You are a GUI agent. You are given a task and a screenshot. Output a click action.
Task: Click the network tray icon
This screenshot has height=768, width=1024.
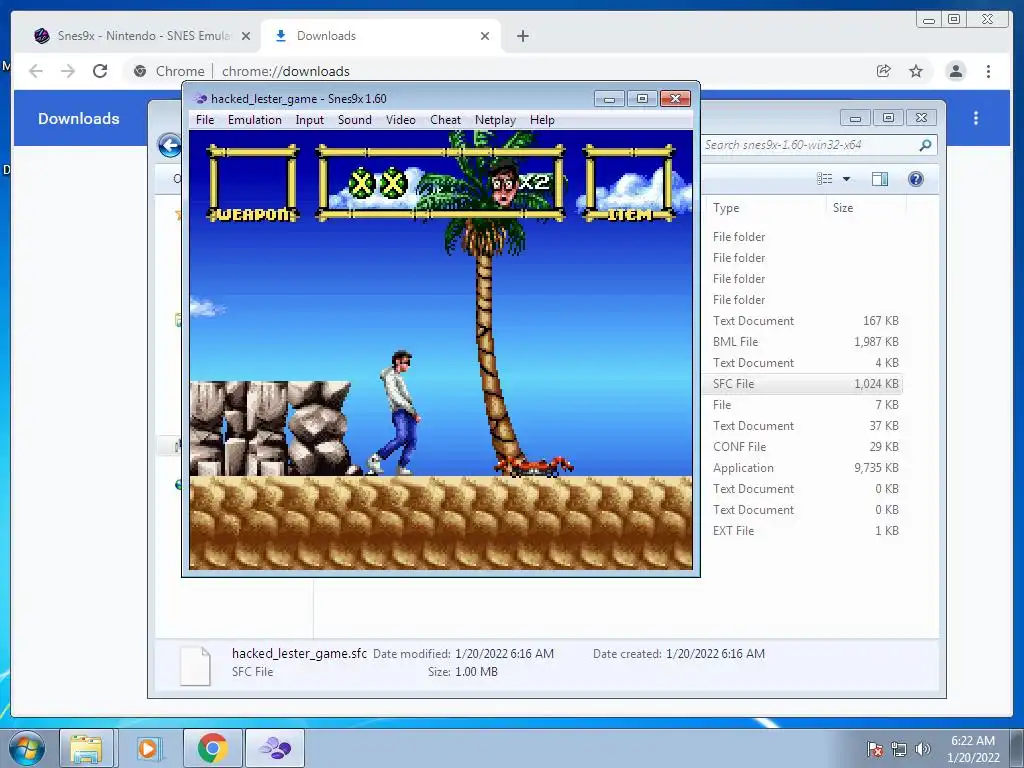pyautogui.click(x=899, y=749)
